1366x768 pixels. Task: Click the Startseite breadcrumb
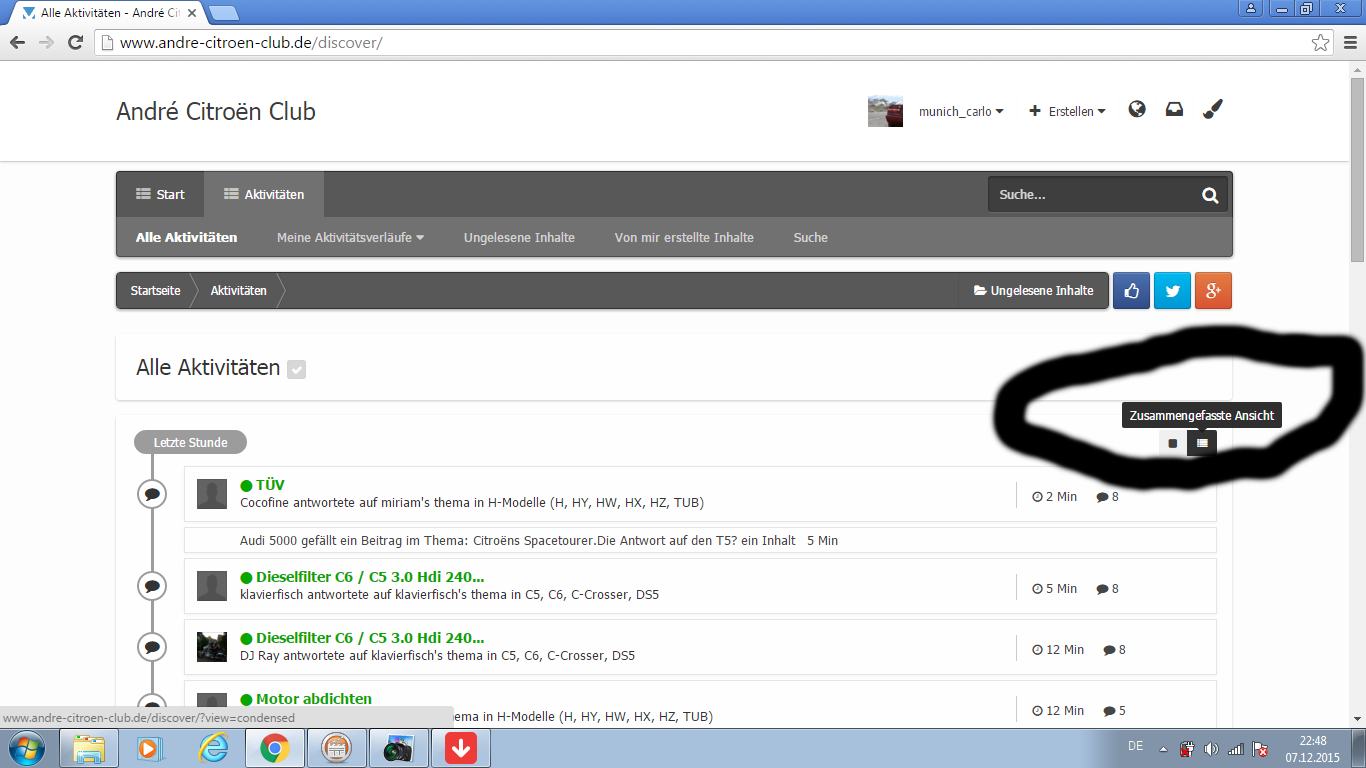[155, 291]
